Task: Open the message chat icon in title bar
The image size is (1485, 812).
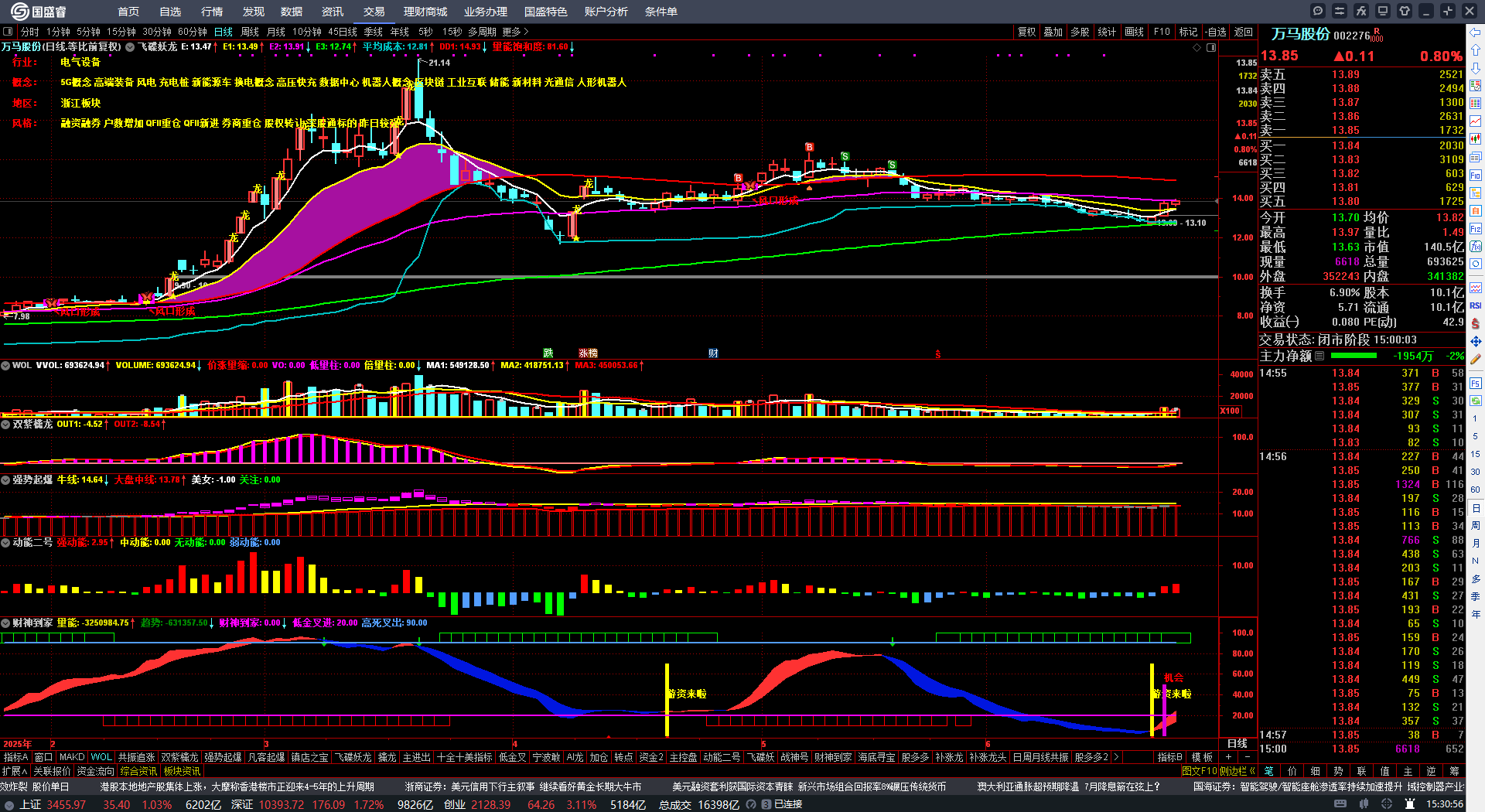Action: tap(1318, 11)
